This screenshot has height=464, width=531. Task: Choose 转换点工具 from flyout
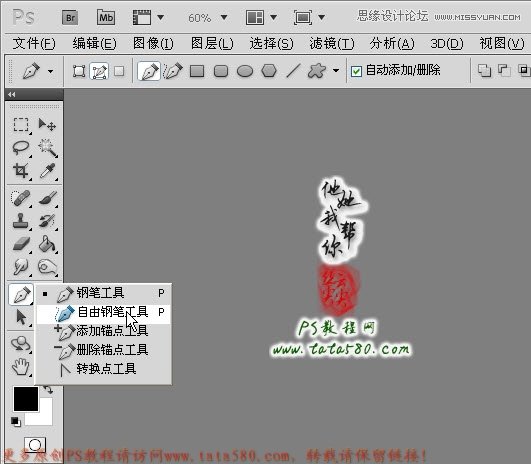click(x=103, y=369)
